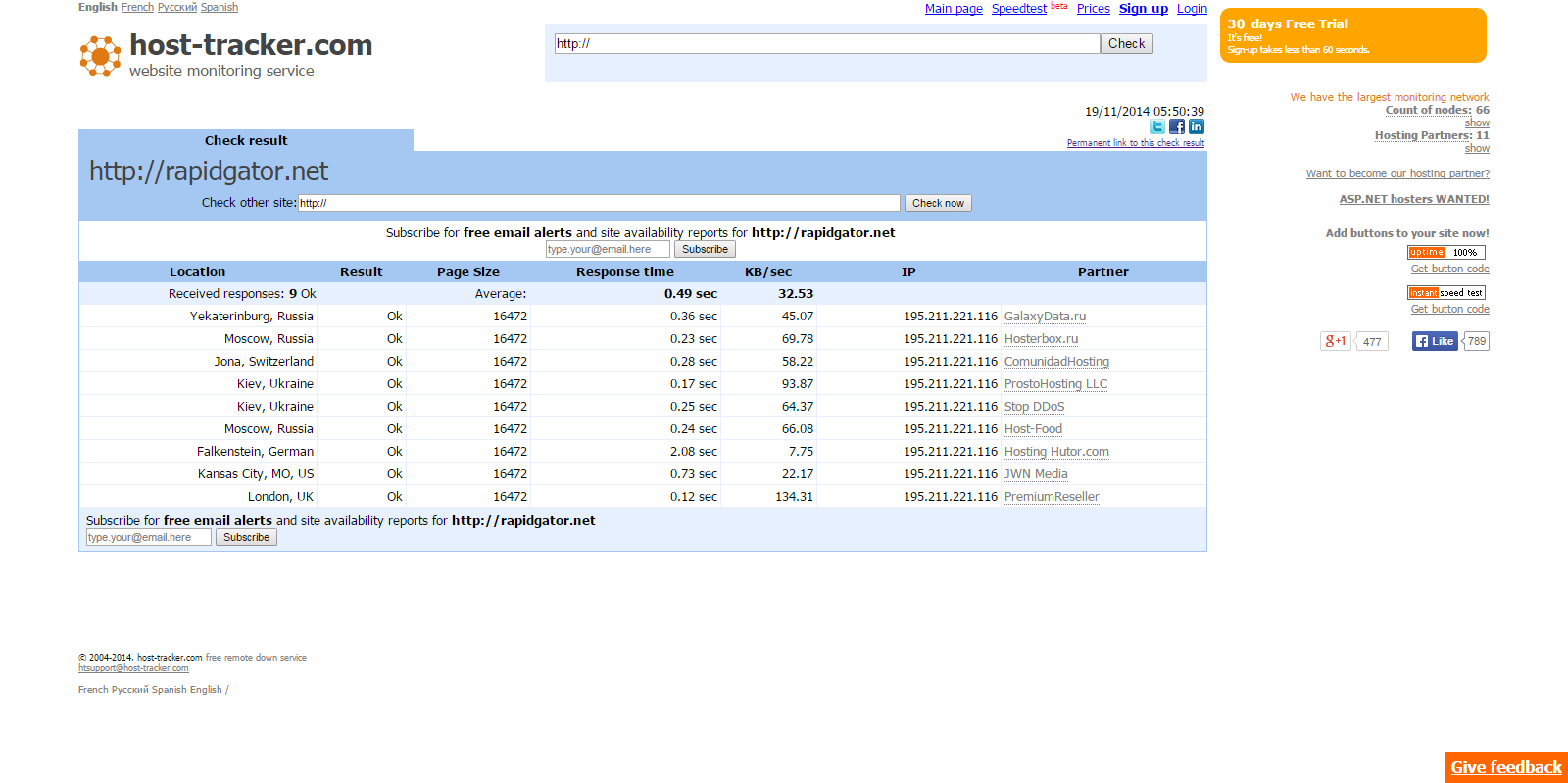The height and width of the screenshot is (783, 1568).
Task: Open the Main page menu link
Action: [x=954, y=9]
